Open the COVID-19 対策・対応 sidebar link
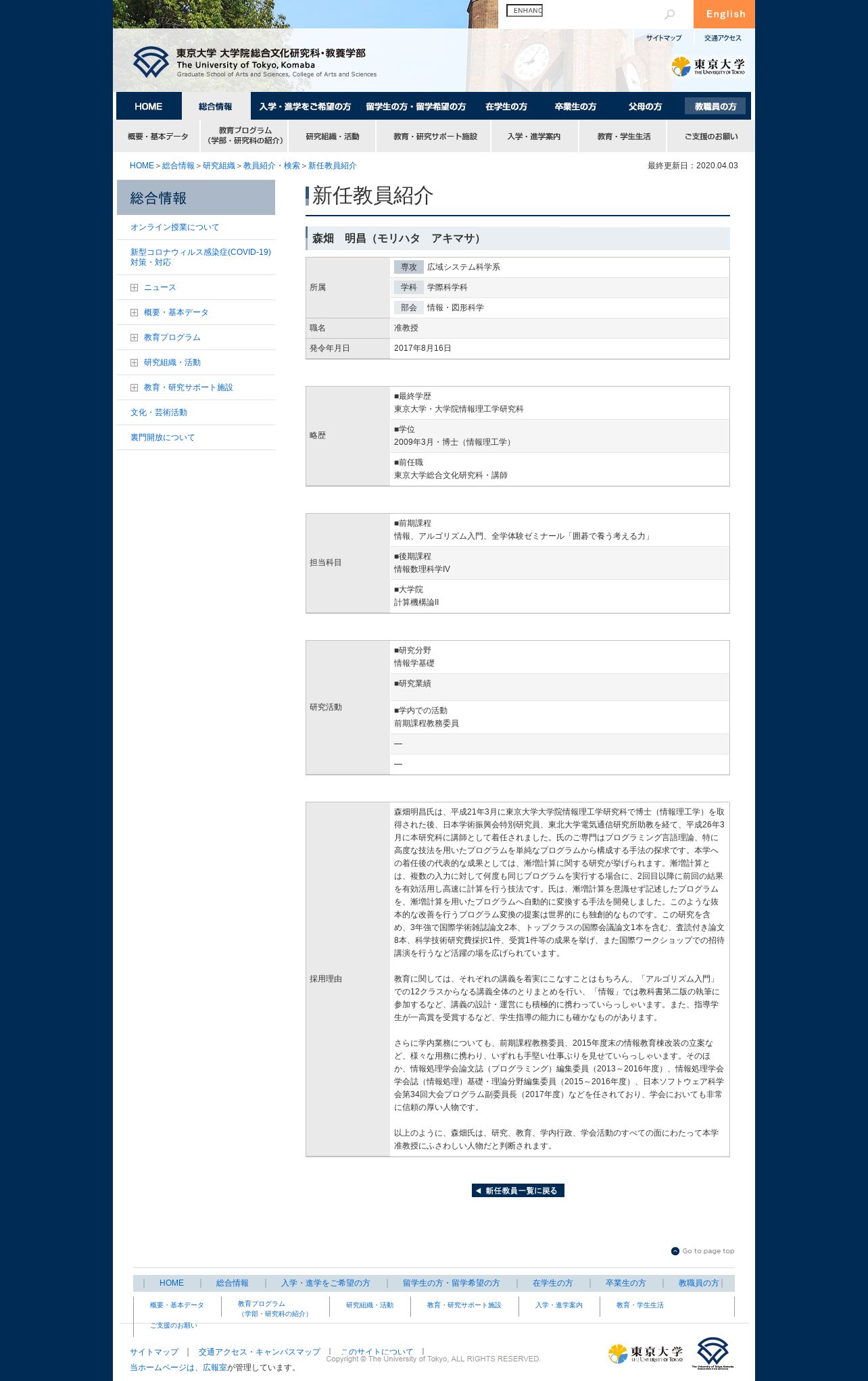 (200, 257)
